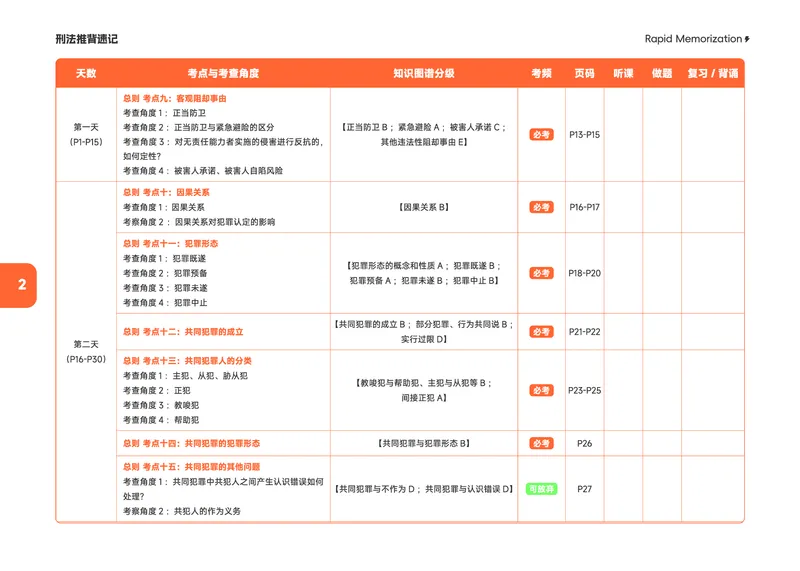Click the line 考查角度 4：被害人承诺、被害人自陷风险
The height and width of the screenshot is (571, 800).
click(x=202, y=170)
